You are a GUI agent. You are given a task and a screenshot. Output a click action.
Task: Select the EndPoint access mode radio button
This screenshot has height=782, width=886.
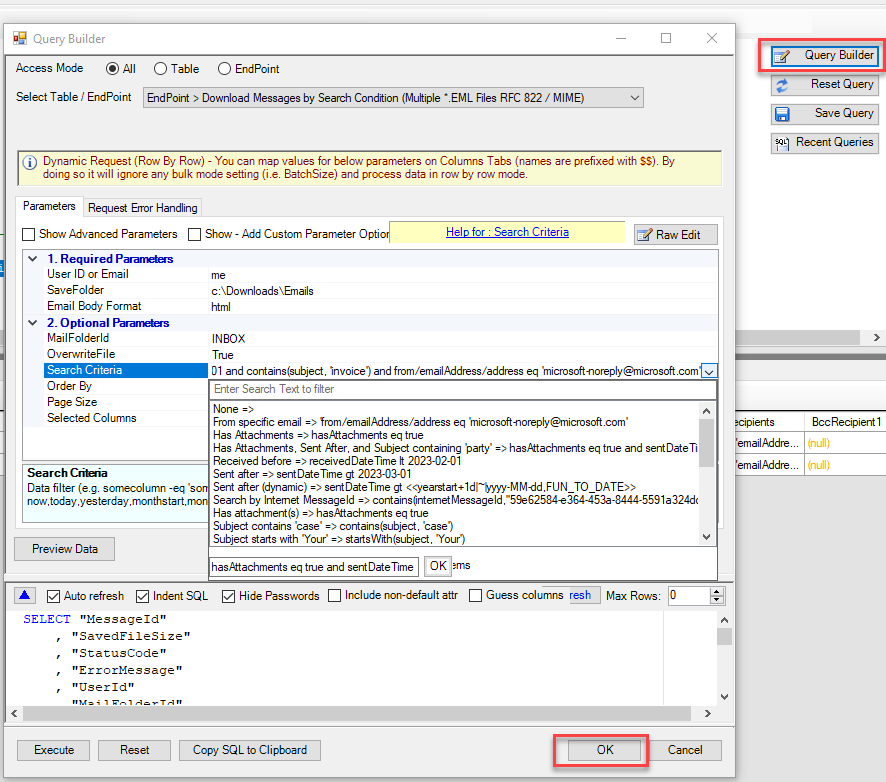[x=224, y=69]
